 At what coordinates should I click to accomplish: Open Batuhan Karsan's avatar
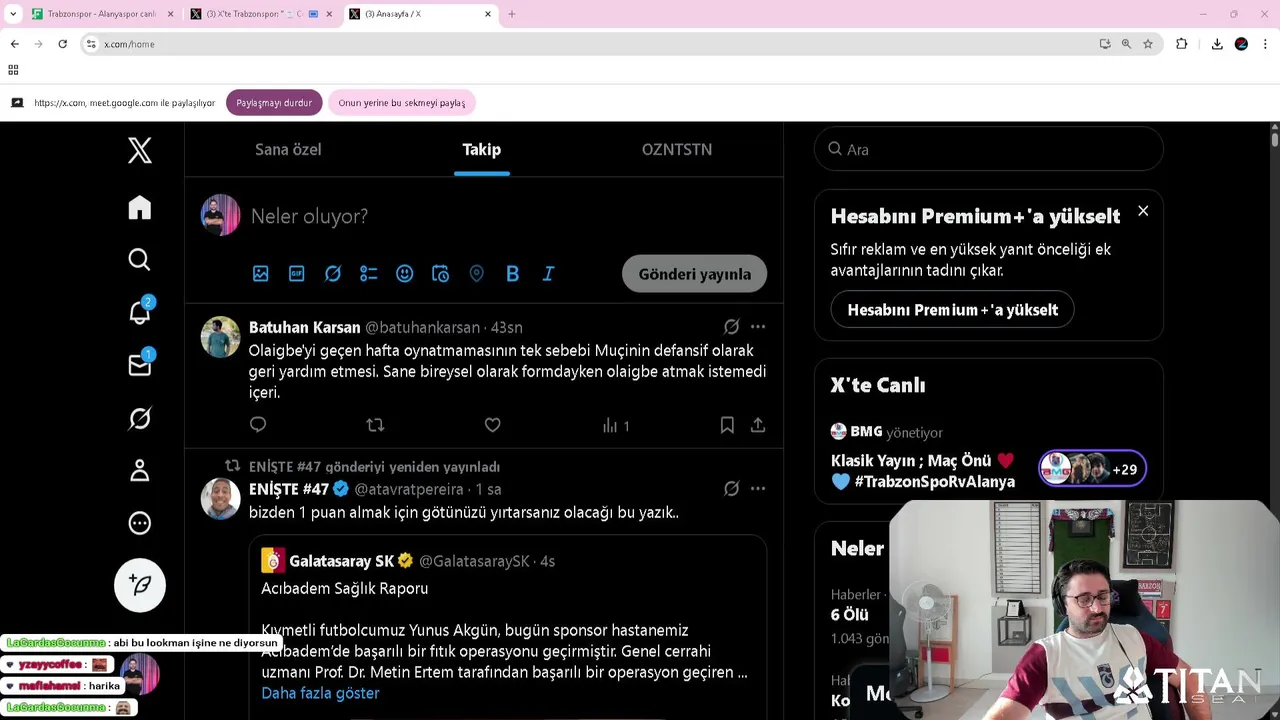click(220, 337)
